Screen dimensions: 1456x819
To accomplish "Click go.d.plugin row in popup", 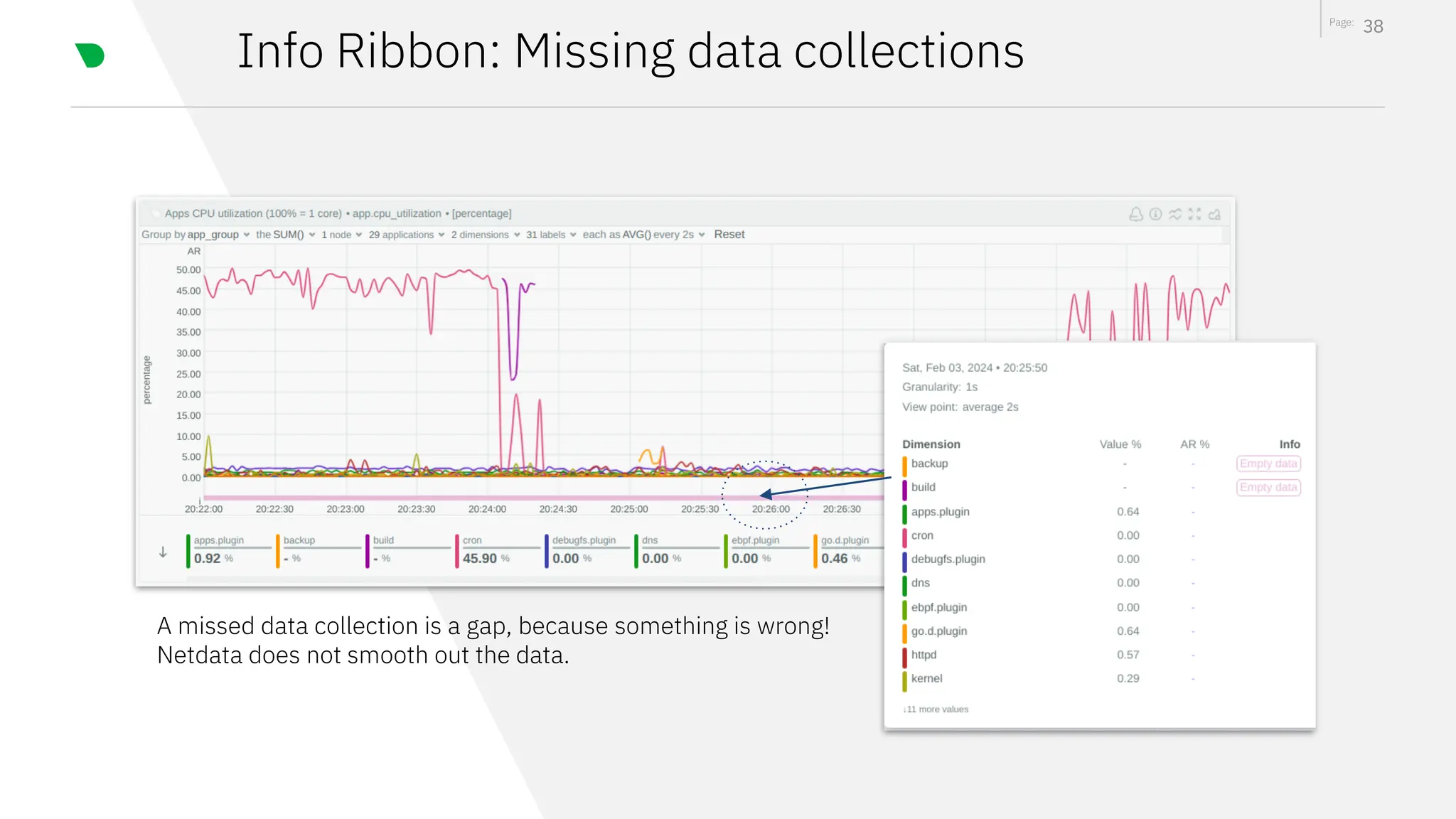I will (1101, 631).
